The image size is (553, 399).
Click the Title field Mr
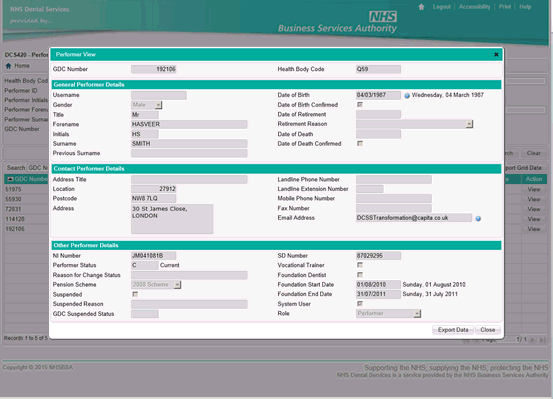click(x=145, y=115)
